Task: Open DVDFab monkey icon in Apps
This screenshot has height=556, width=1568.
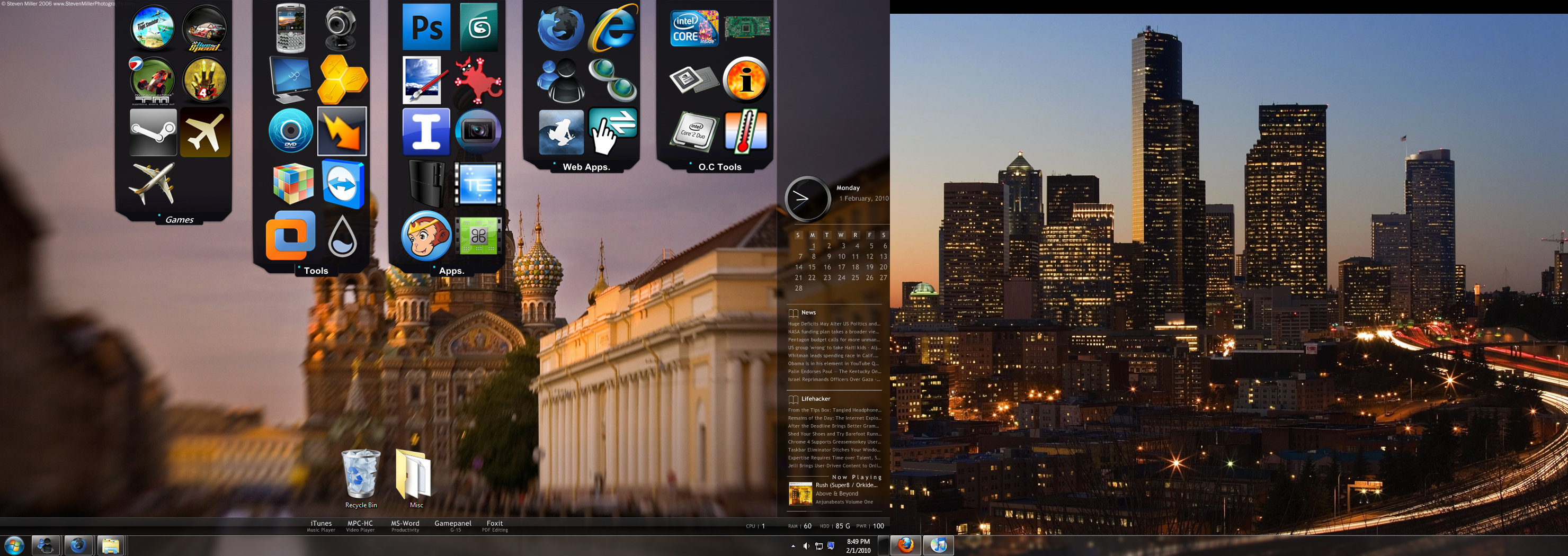Action: pyautogui.click(x=426, y=236)
